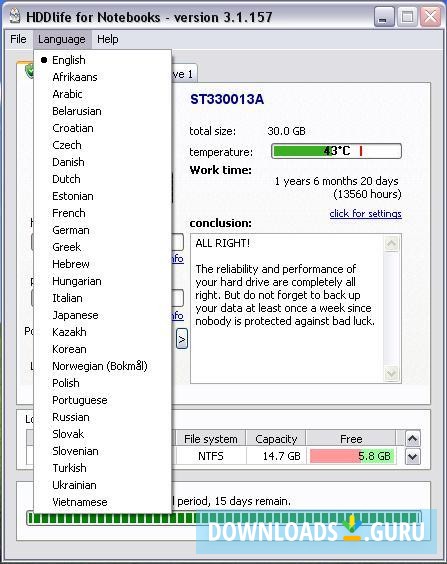This screenshot has width=447, height=564.
Task: Set interface language to German
Action: click(102, 230)
